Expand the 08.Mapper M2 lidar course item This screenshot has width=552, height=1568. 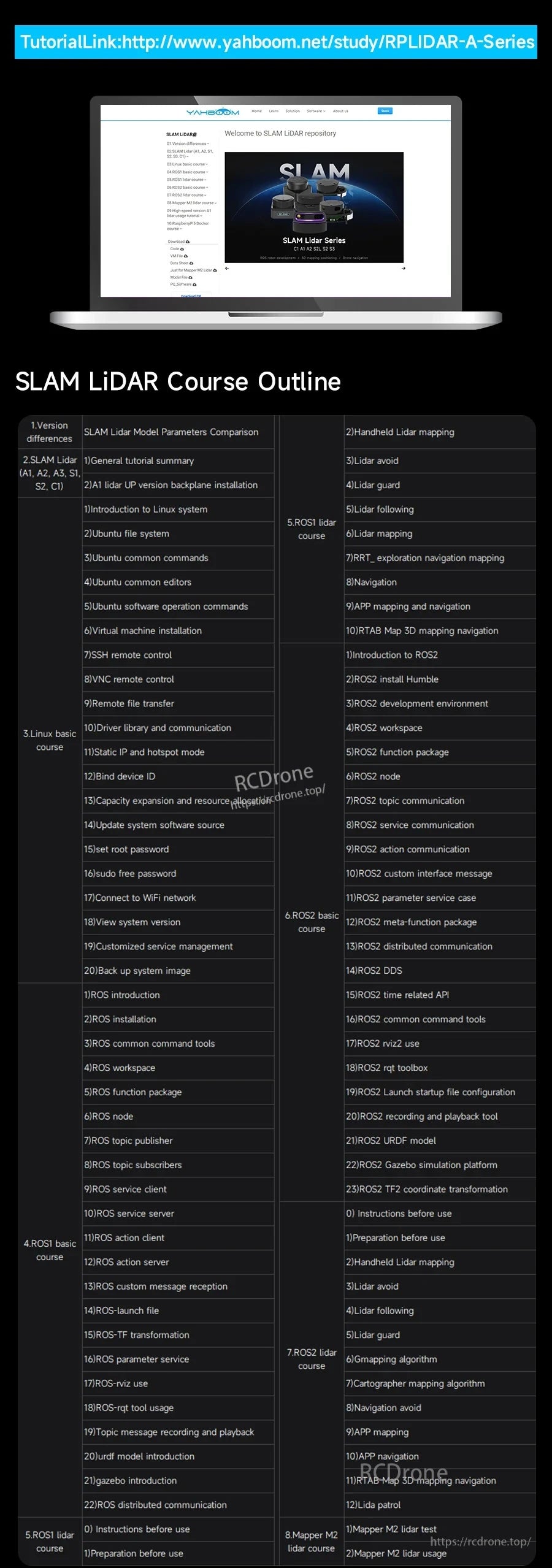point(191,203)
